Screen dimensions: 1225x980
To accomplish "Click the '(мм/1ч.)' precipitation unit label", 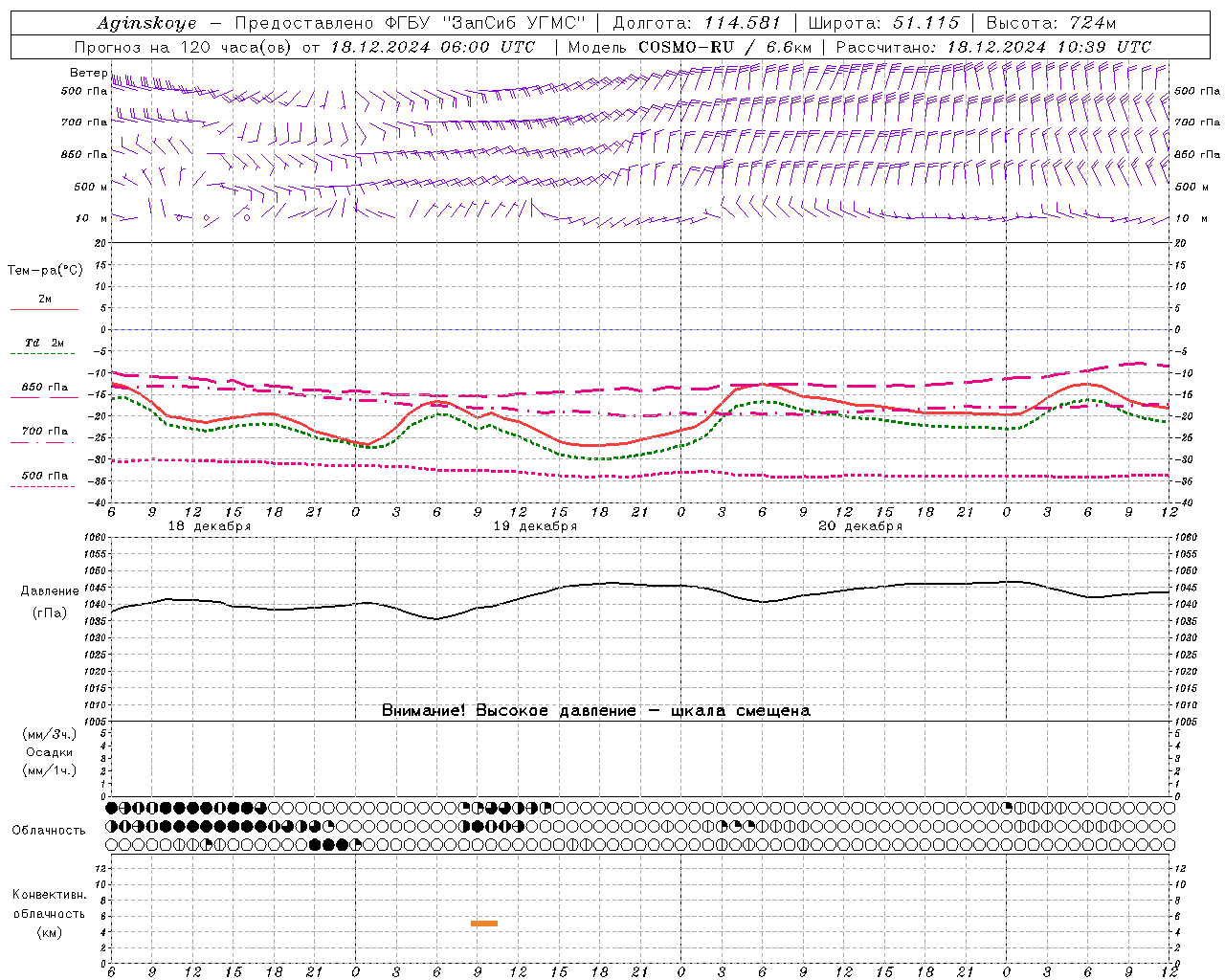I will coord(49,770).
